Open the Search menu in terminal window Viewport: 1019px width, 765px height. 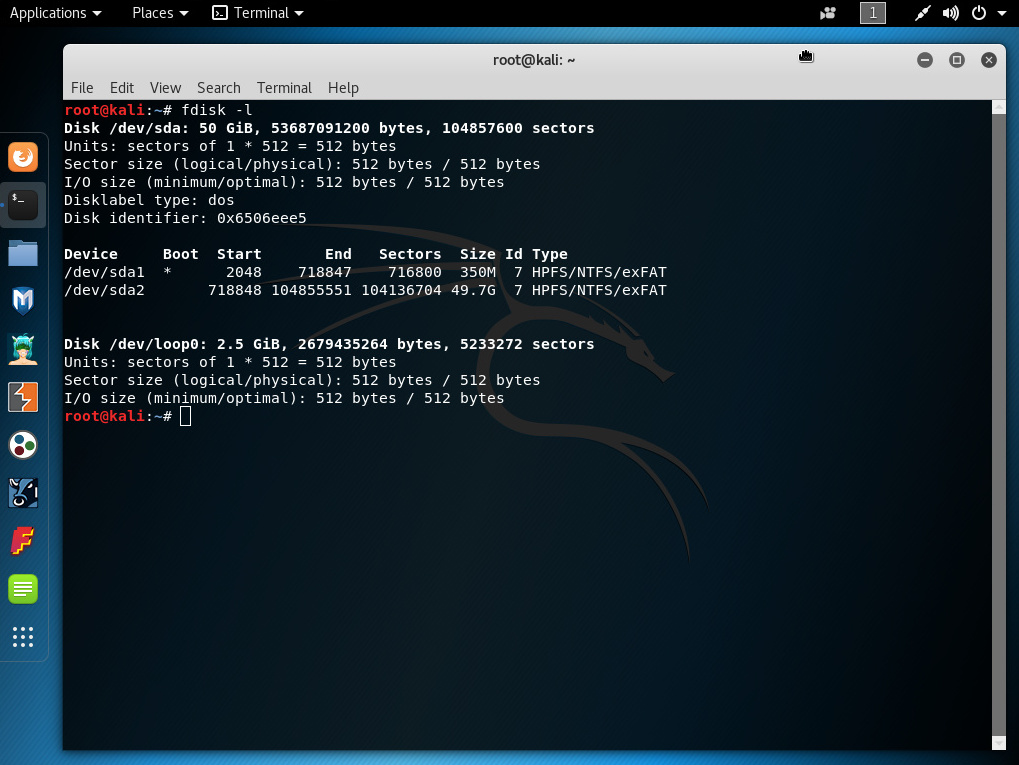pos(218,88)
